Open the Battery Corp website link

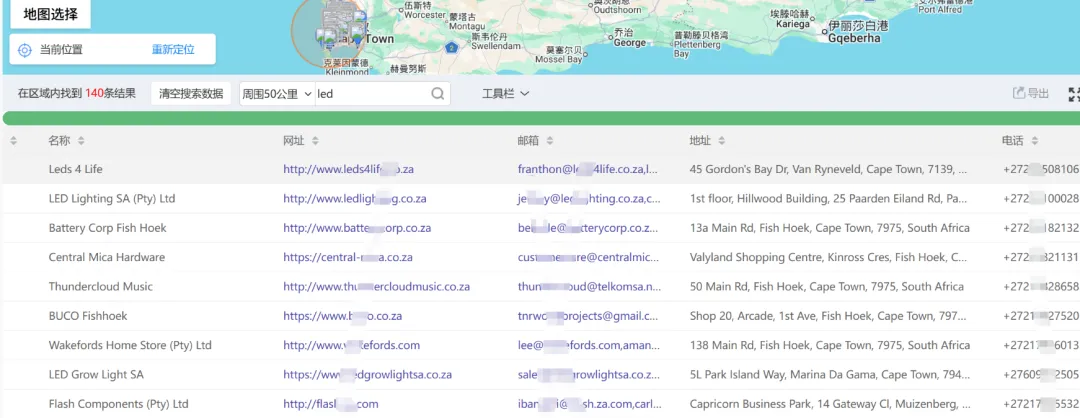[357, 228]
